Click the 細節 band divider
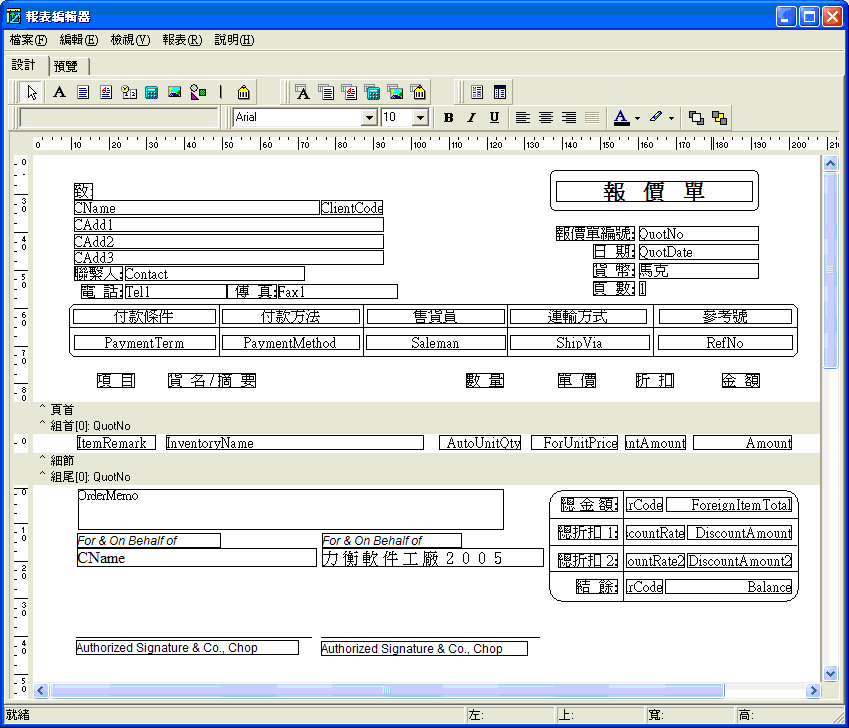Image resolution: width=849 pixels, height=728 pixels. pos(427,461)
